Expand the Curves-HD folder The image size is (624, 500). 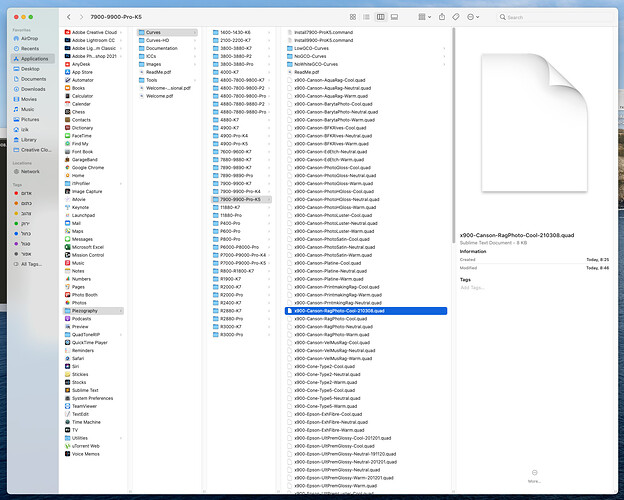coord(163,40)
